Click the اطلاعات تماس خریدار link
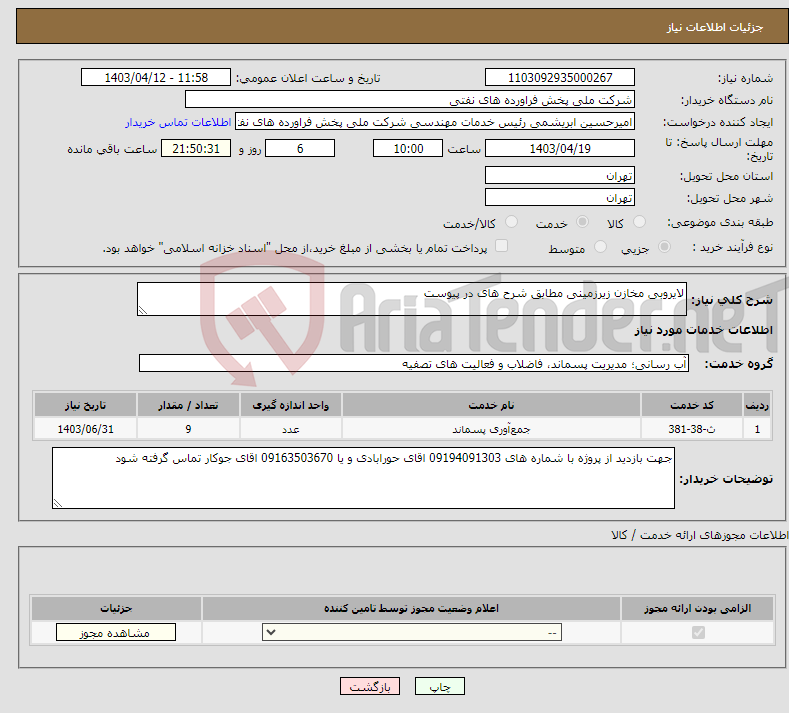The height and width of the screenshot is (713, 789). click(178, 122)
